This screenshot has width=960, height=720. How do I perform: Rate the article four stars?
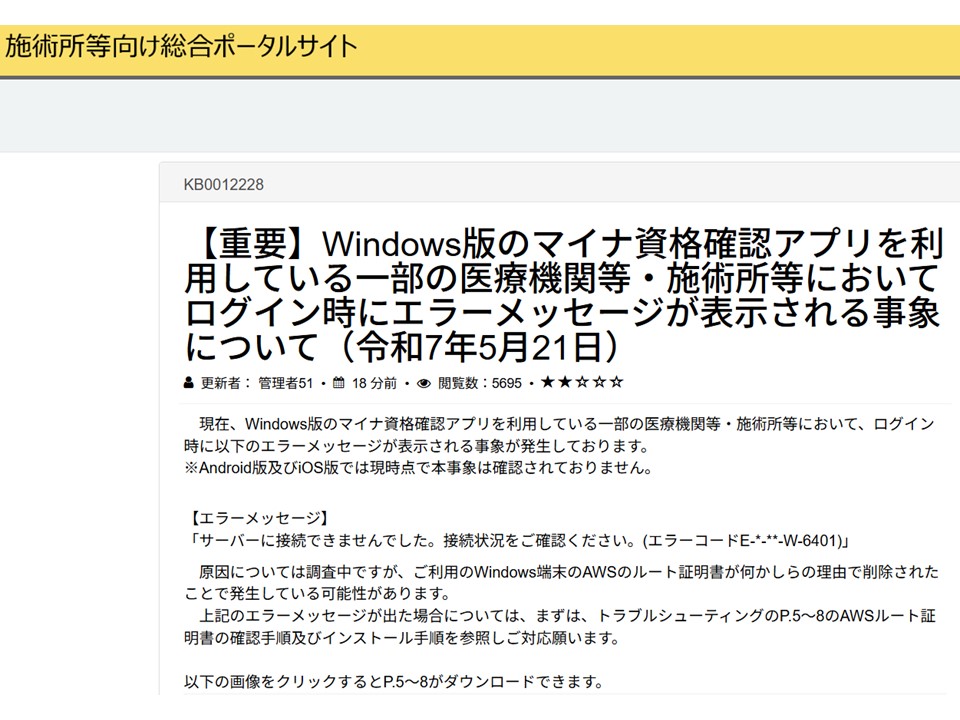click(599, 382)
